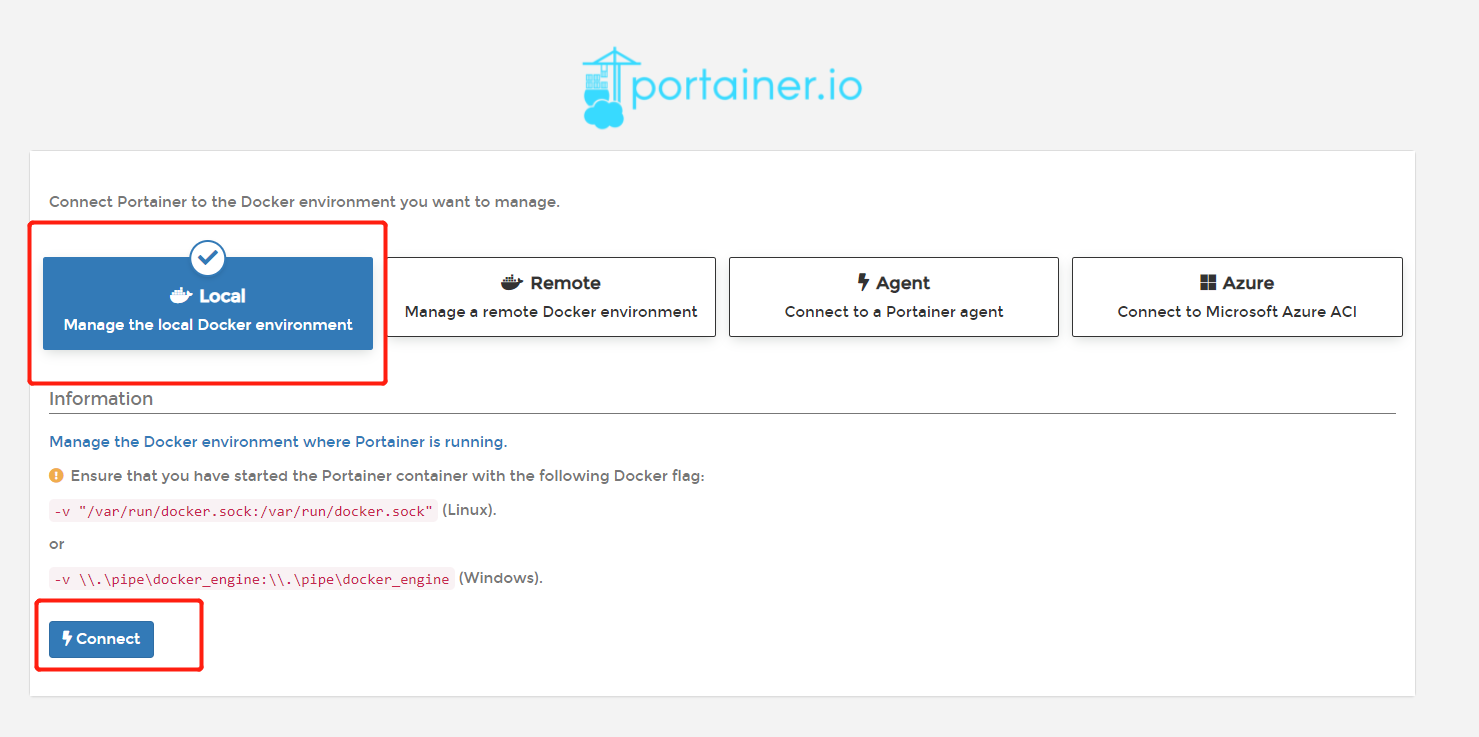
Task: Click 'Manage the local Docker environment' text
Action: (208, 325)
